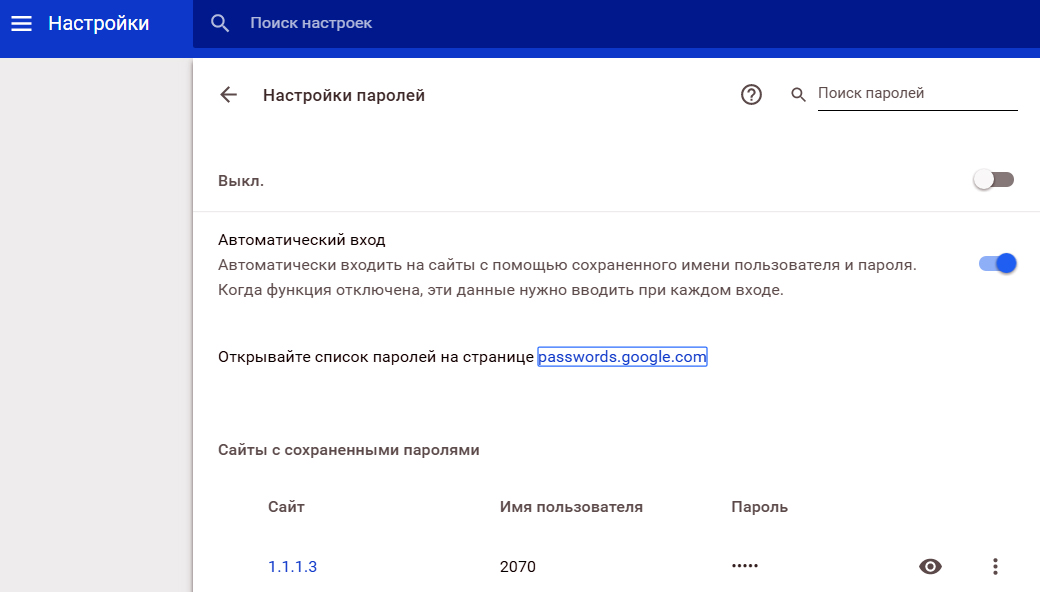Enable the Выкл. password saving toggle

click(994, 180)
